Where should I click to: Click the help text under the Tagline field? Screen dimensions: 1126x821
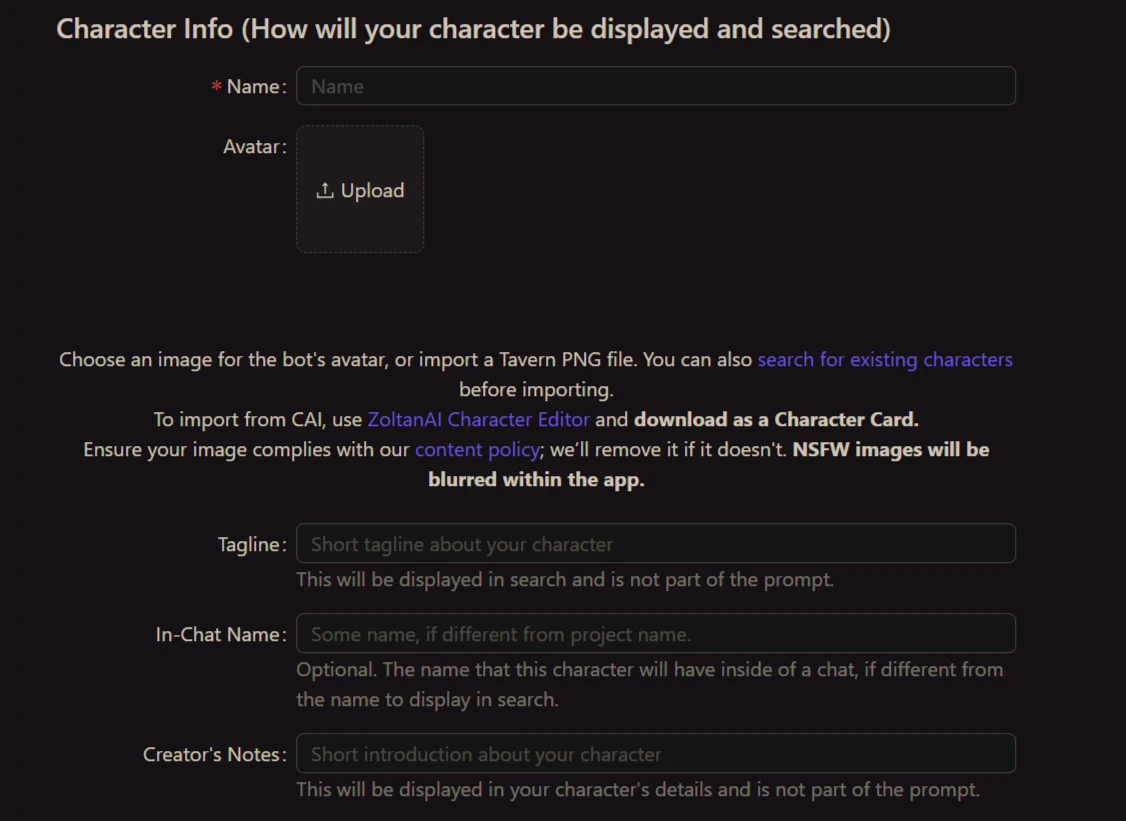click(564, 579)
